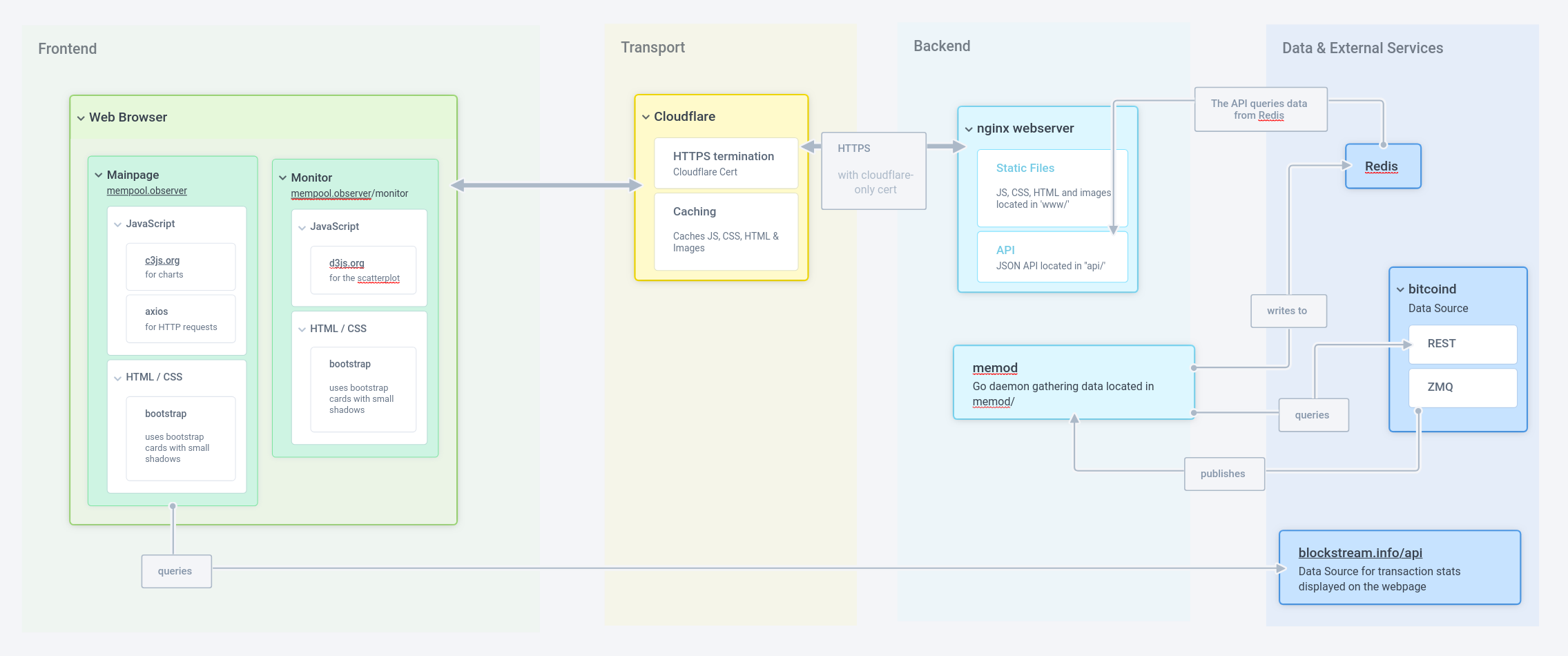
Task: Select the HTTPS termination box
Action: pyautogui.click(x=725, y=163)
